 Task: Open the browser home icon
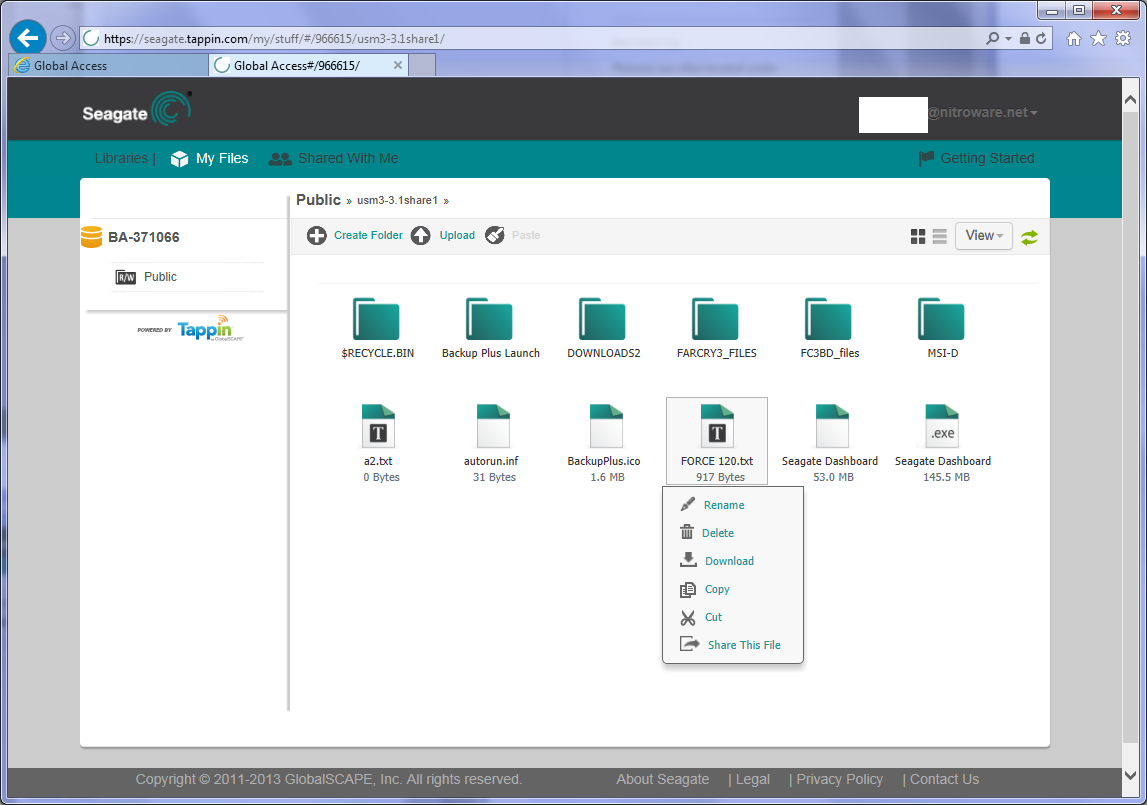(x=1073, y=39)
